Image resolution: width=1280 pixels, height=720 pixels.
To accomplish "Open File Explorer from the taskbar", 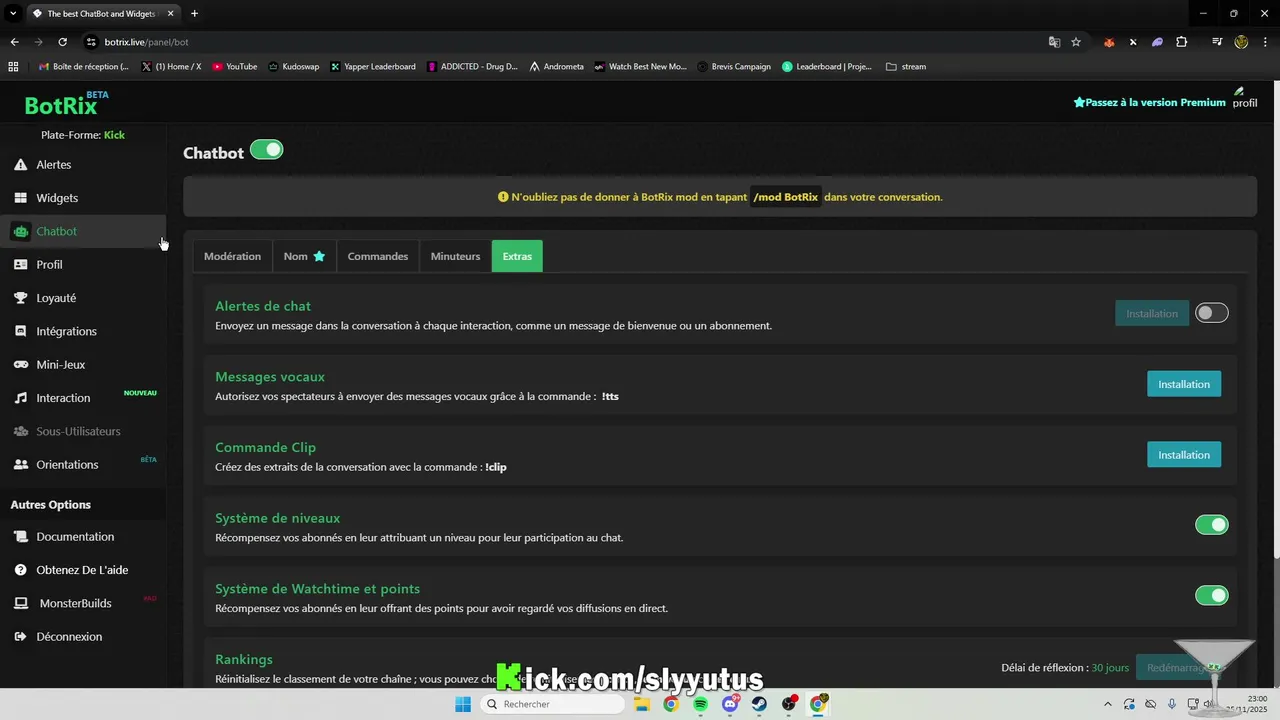I will (642, 704).
